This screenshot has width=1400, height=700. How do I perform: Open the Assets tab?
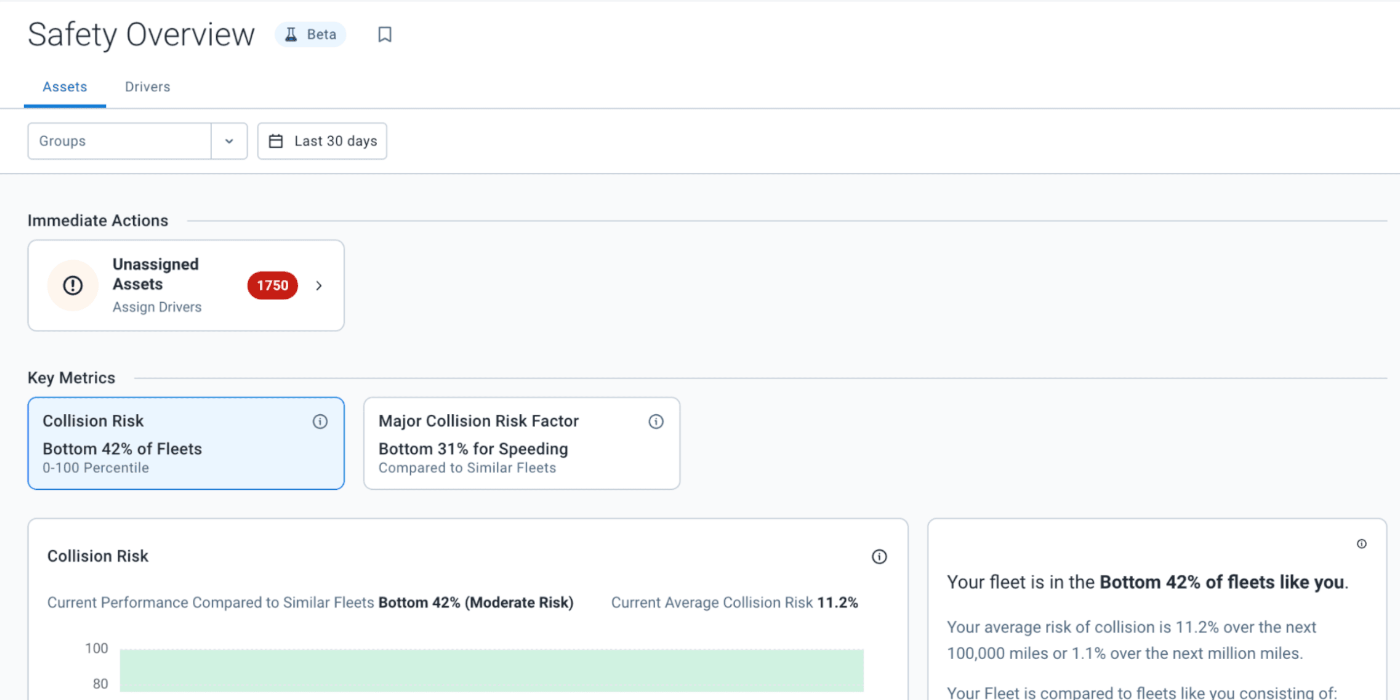coord(65,87)
